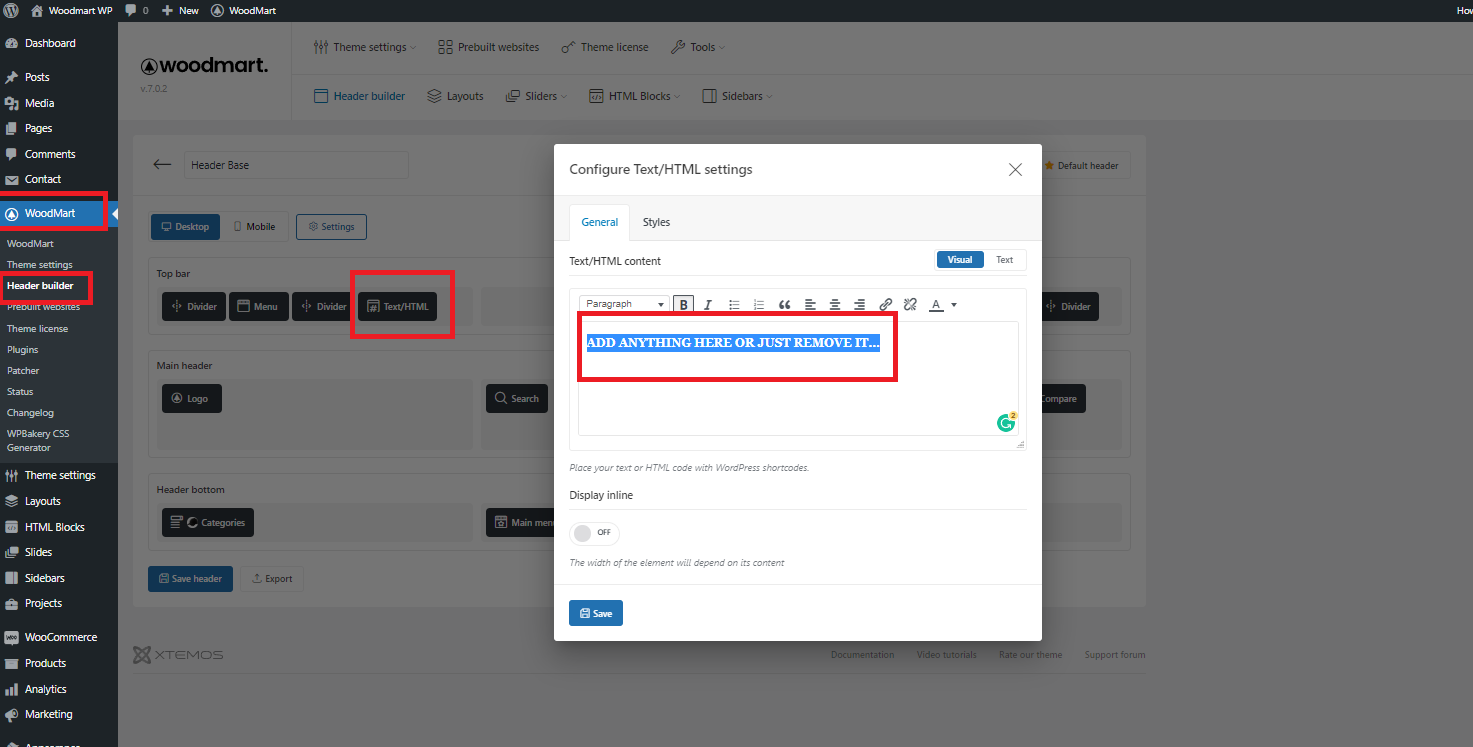
Task: Open the WooCommerce sidebar menu
Action: pos(59,637)
